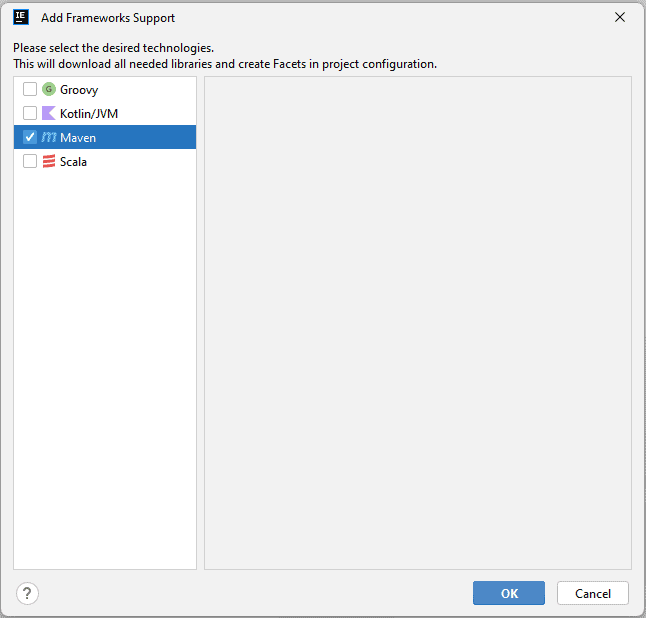Viewport: 646px width, 618px height.
Task: Check the Groovy framework checkbox
Action: pyautogui.click(x=30, y=89)
